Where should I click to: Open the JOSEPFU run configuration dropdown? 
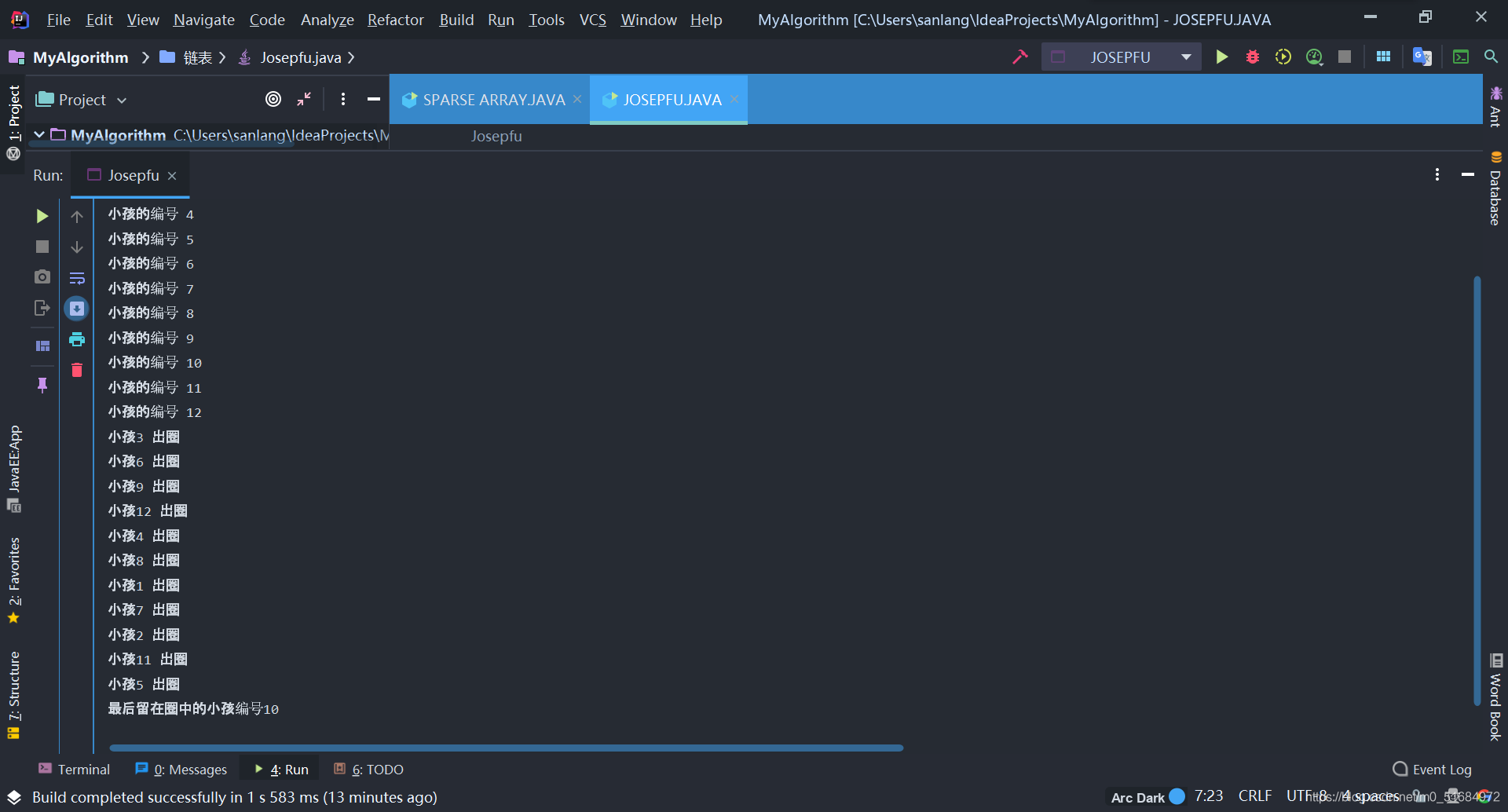click(x=1121, y=57)
